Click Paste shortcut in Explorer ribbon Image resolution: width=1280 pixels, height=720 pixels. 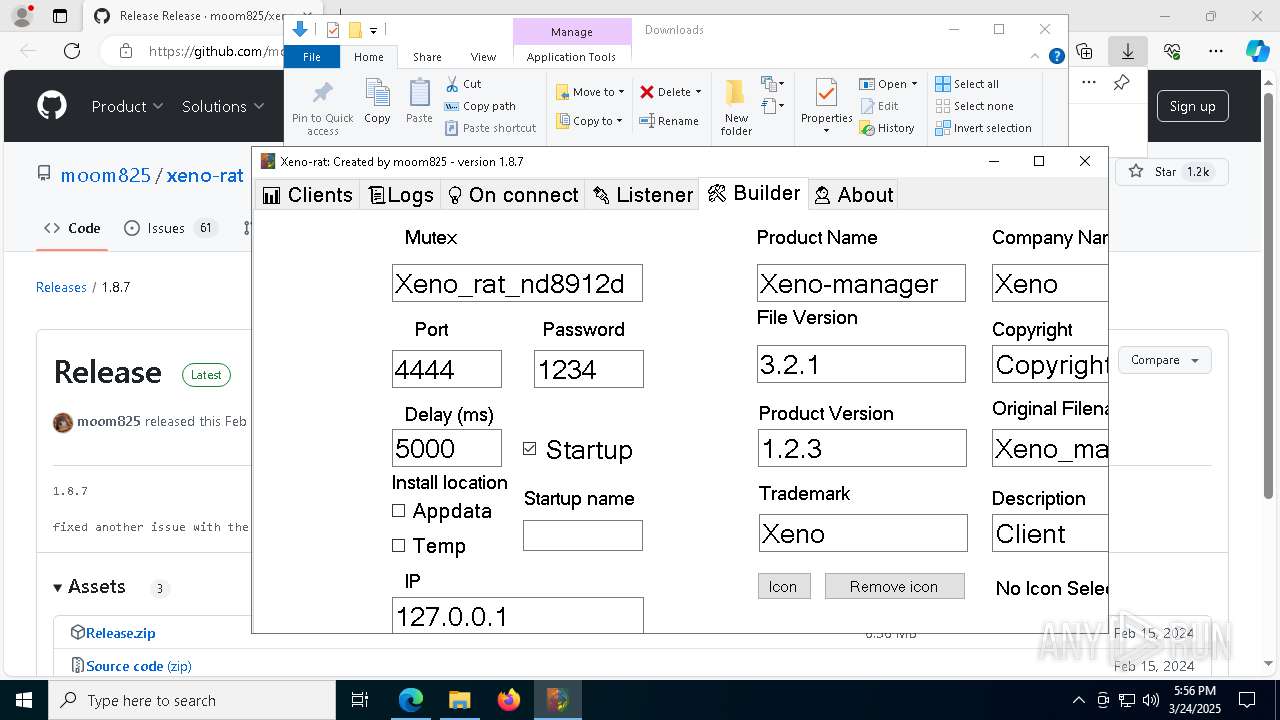(x=490, y=128)
